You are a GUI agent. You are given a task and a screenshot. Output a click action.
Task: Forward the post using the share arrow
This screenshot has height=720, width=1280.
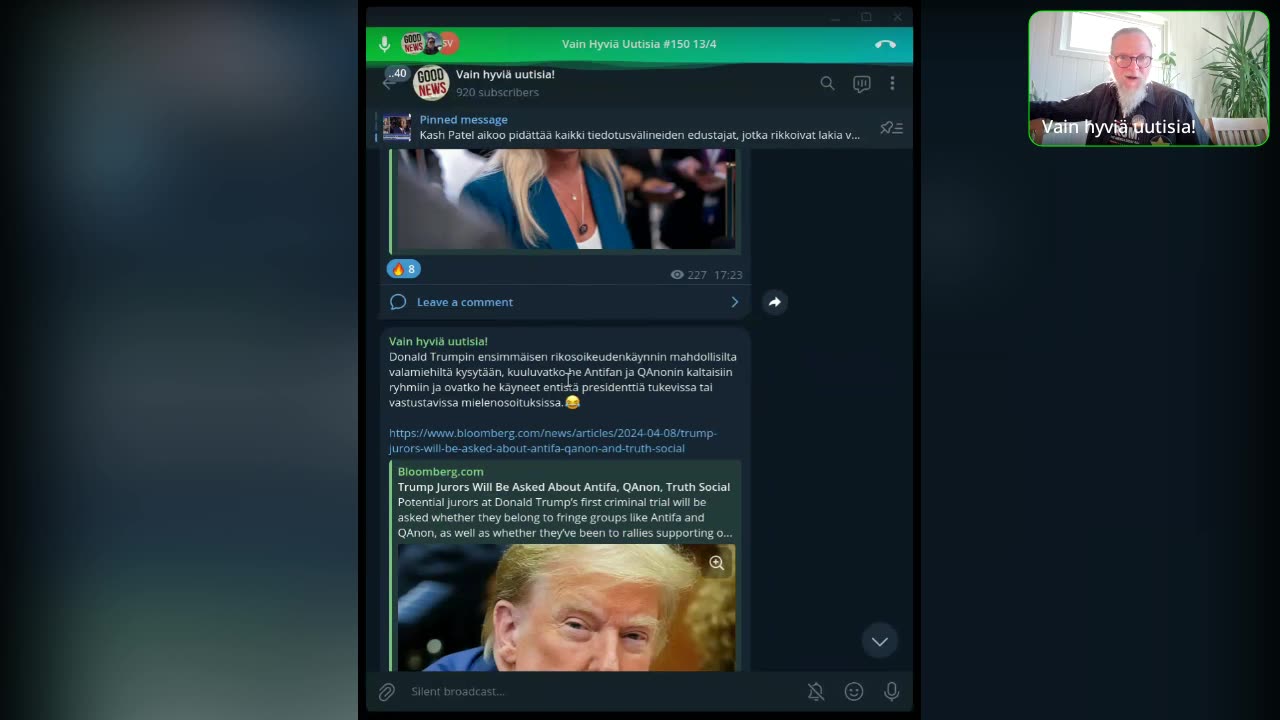775,302
